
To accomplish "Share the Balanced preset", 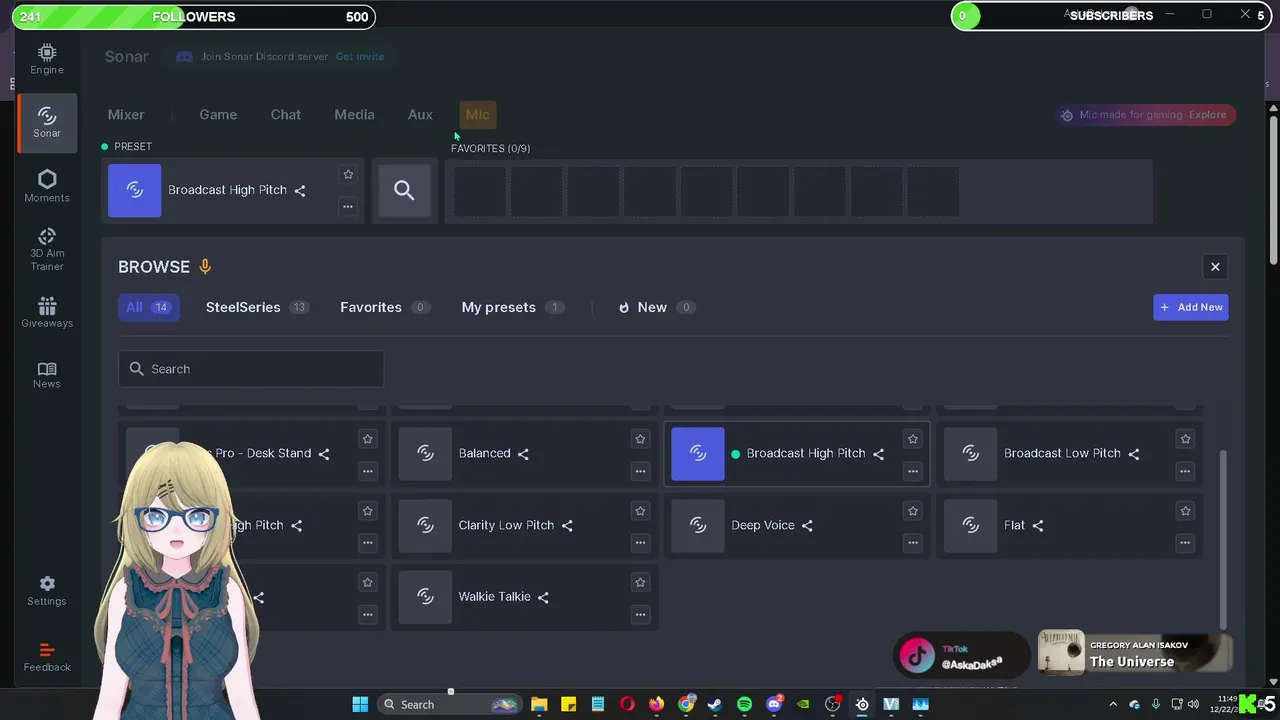I will (523, 454).
